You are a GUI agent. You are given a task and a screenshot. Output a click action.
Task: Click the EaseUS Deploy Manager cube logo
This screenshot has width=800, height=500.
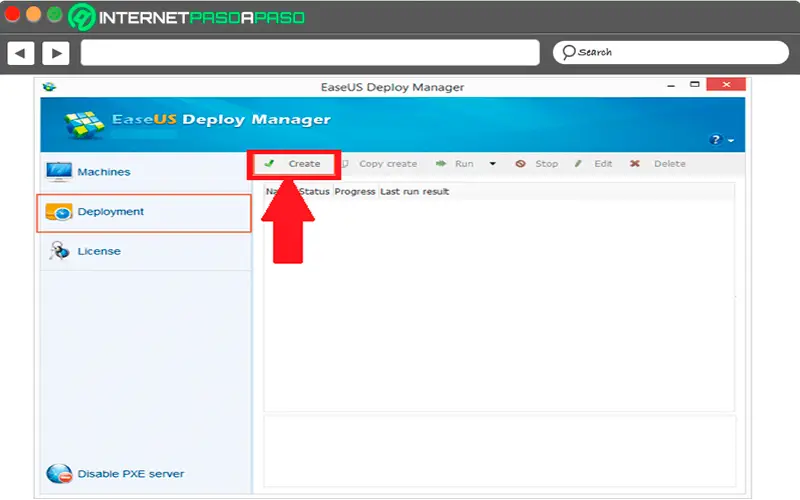(x=84, y=124)
